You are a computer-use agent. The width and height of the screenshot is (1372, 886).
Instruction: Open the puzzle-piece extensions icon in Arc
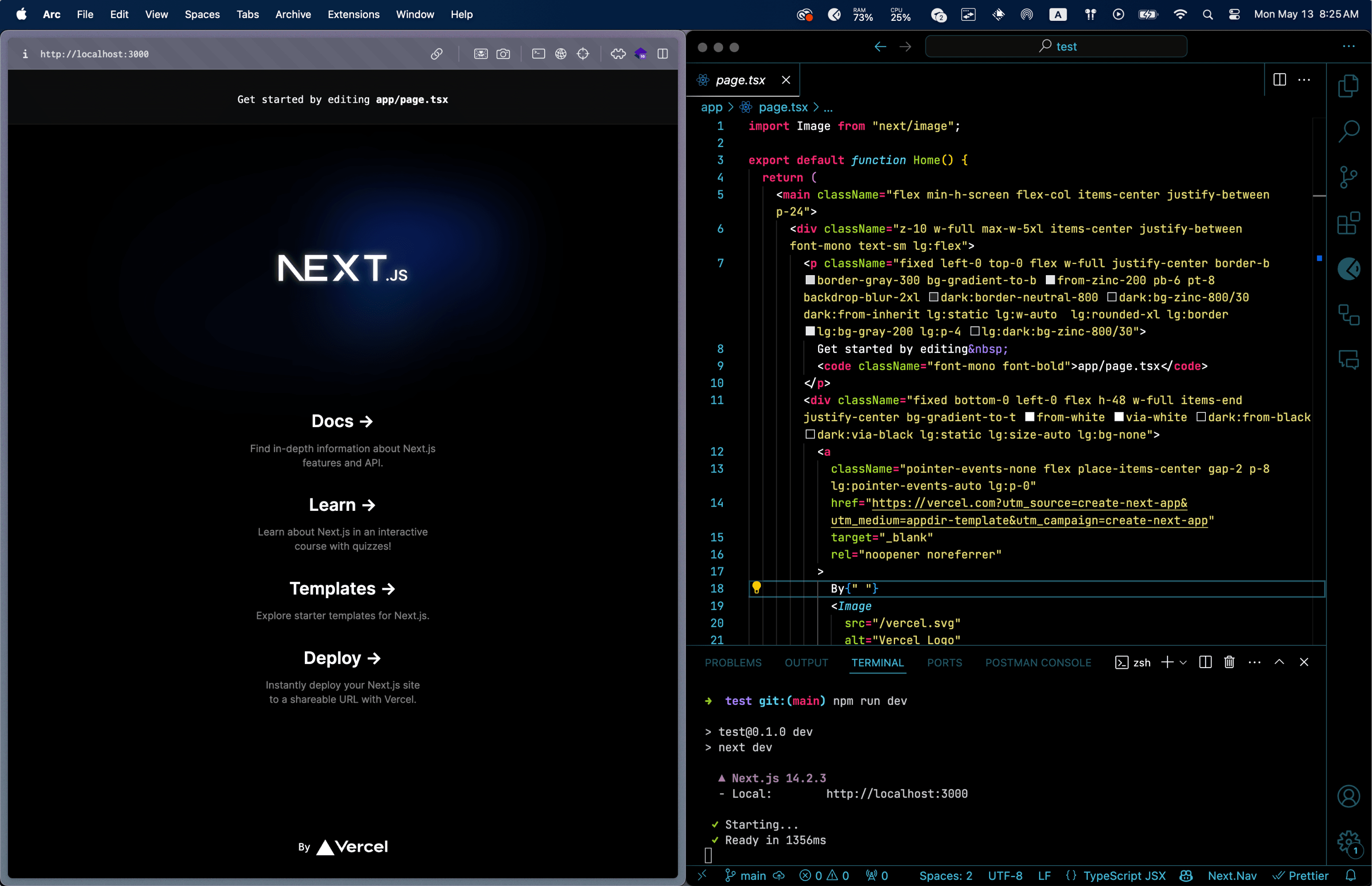(618, 54)
